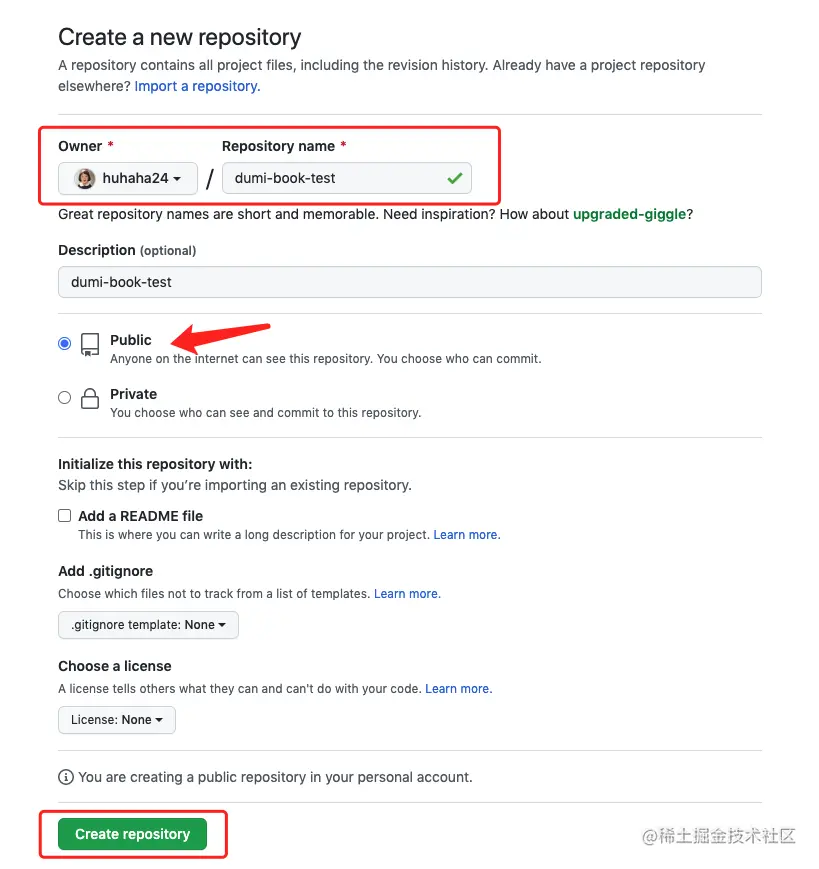Select the Public radio button

click(65, 344)
